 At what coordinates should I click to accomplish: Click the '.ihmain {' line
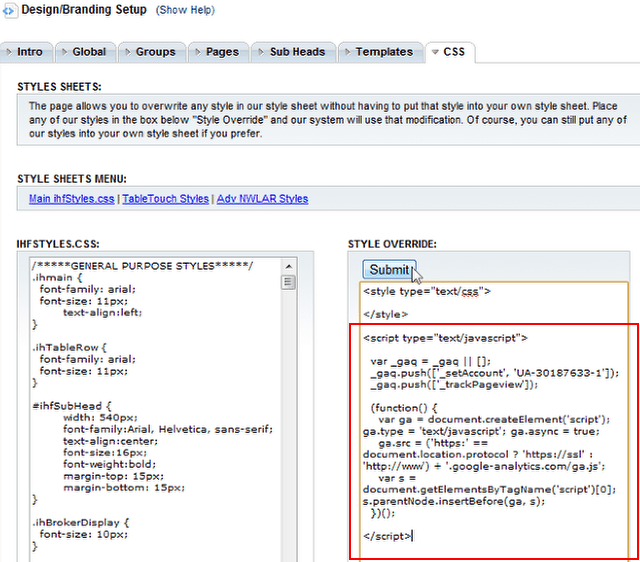58,278
